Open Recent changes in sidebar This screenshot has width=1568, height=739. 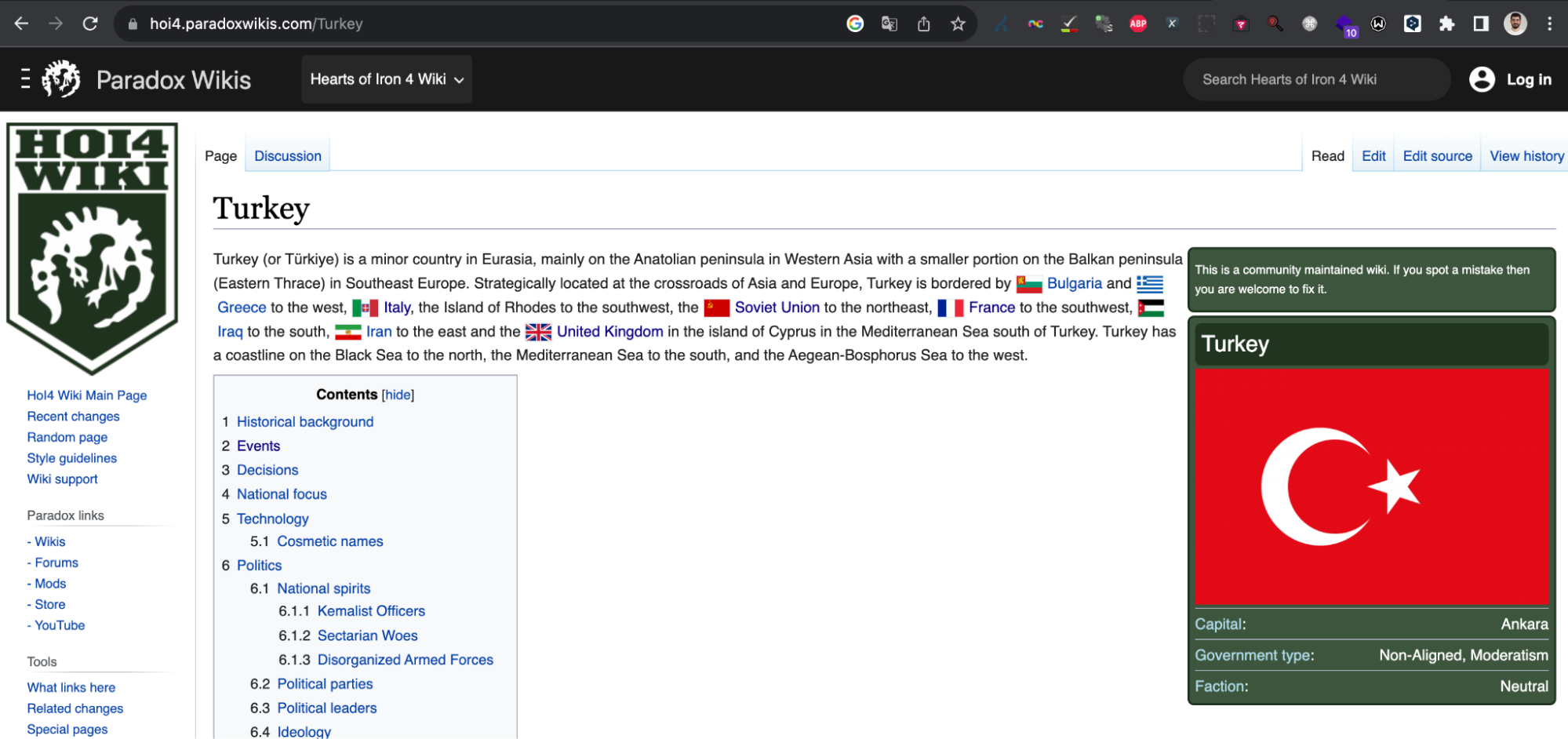point(73,417)
